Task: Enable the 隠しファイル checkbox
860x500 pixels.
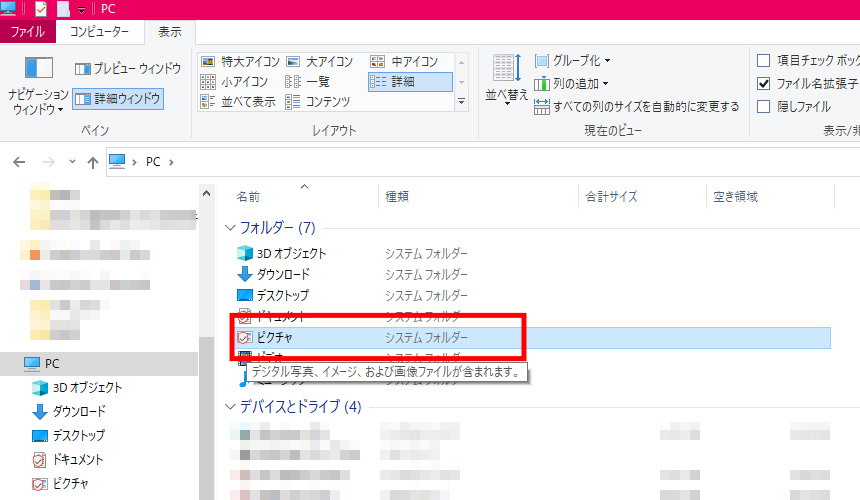Action: click(765, 106)
